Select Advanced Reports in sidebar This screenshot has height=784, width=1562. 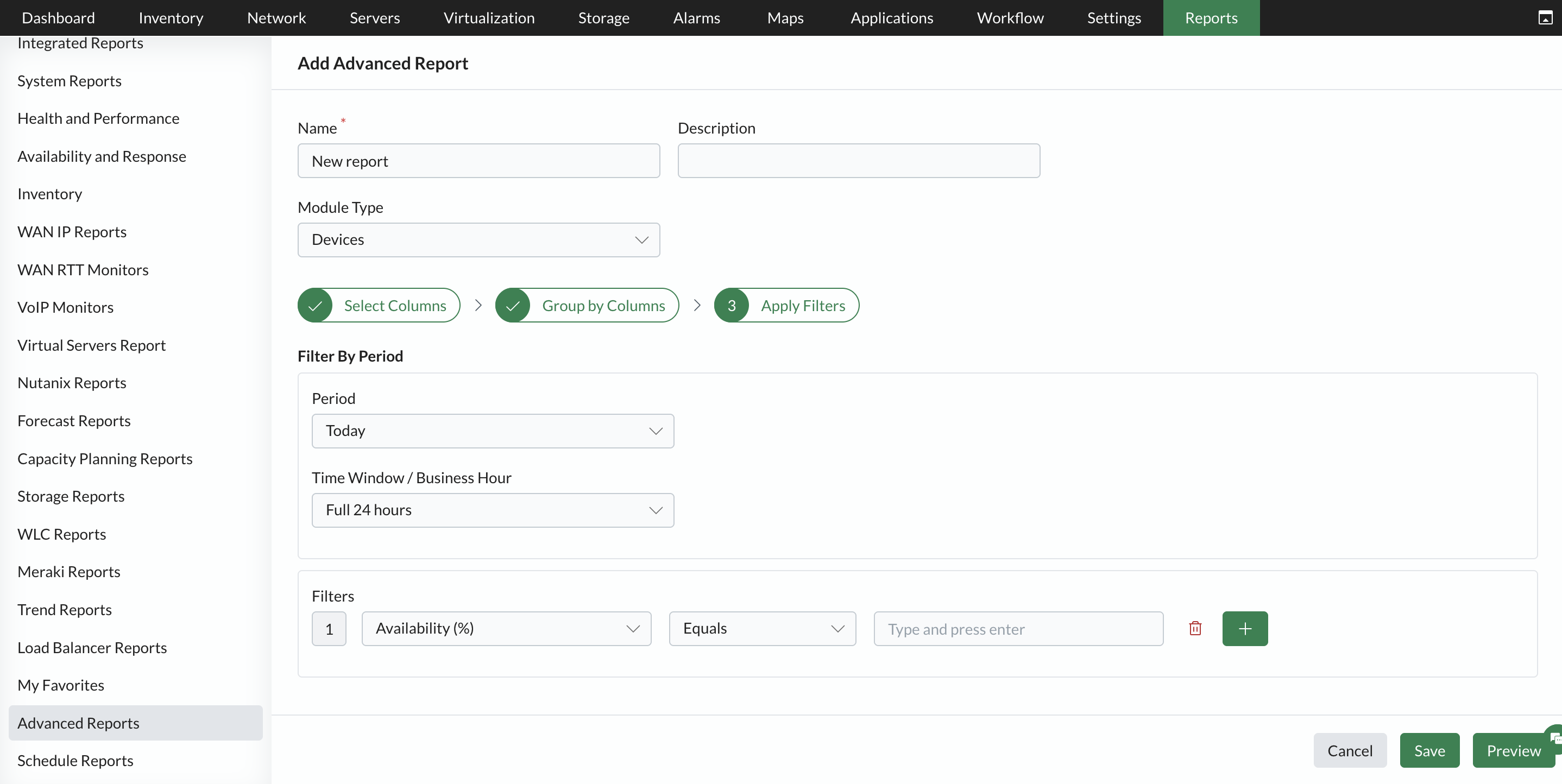pos(136,723)
